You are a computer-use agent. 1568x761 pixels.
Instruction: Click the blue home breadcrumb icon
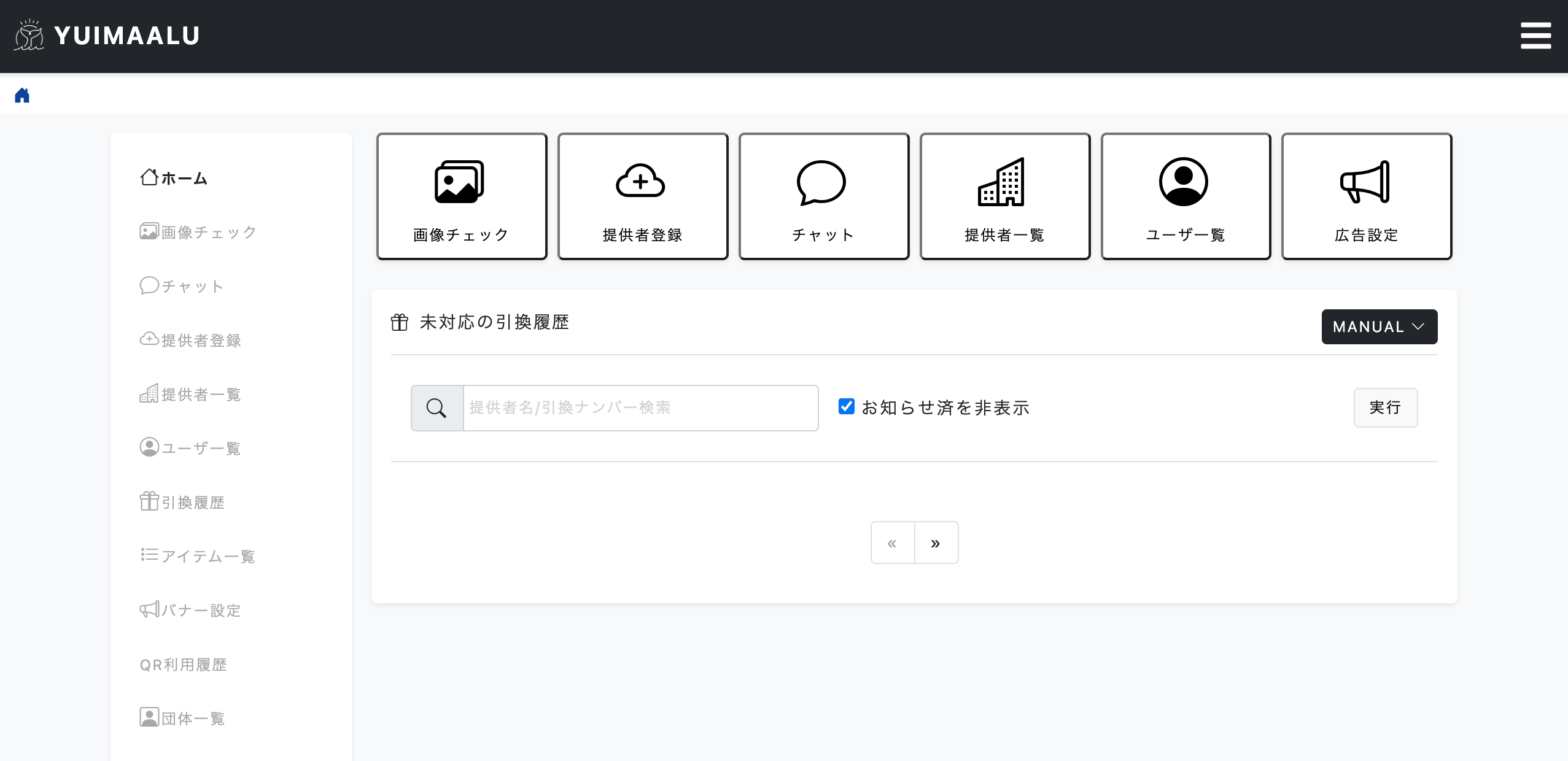[x=22, y=95]
